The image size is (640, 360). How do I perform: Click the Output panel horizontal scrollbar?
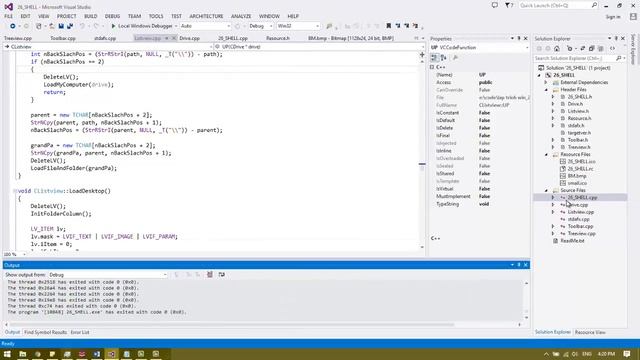263,325
